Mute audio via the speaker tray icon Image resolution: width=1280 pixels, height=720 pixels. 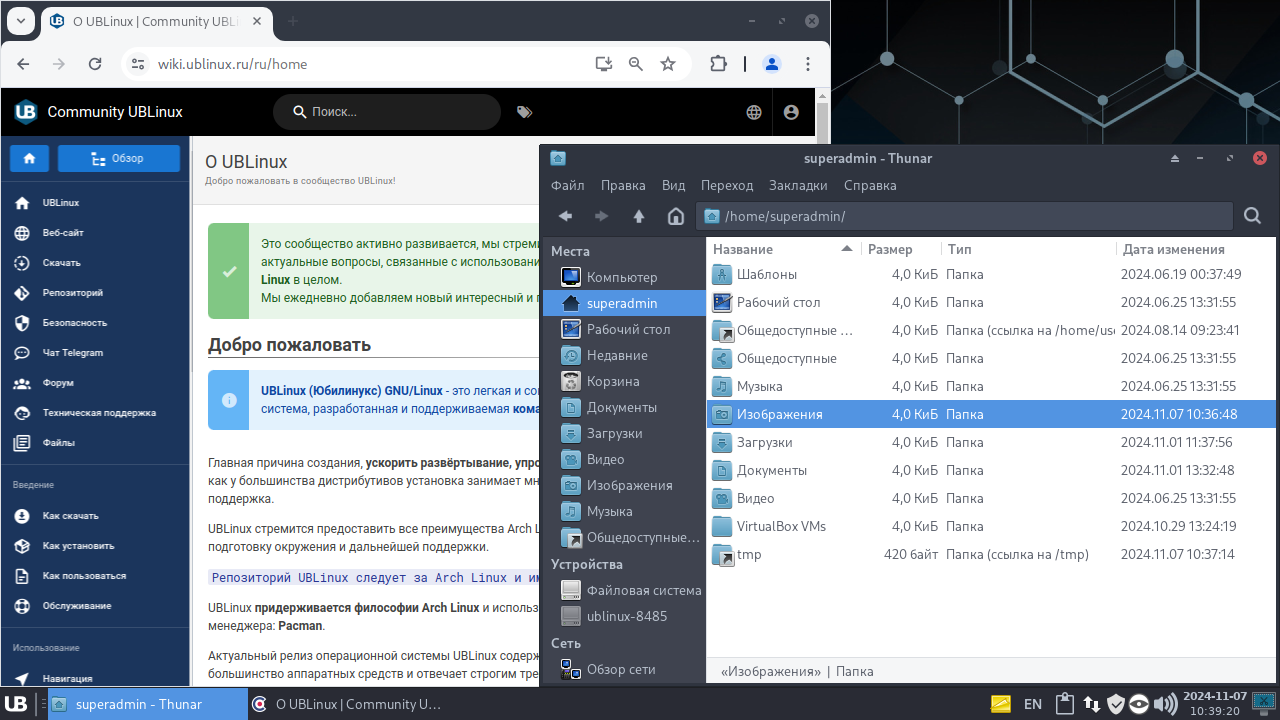click(1166, 703)
